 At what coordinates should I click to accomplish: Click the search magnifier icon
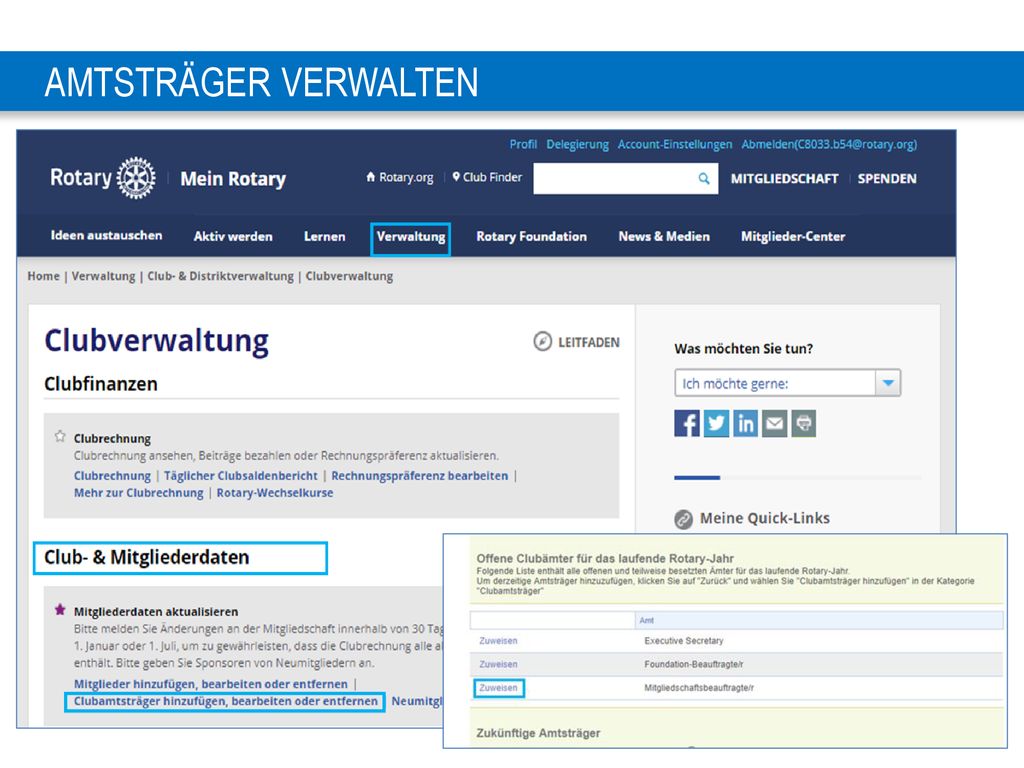click(x=703, y=178)
